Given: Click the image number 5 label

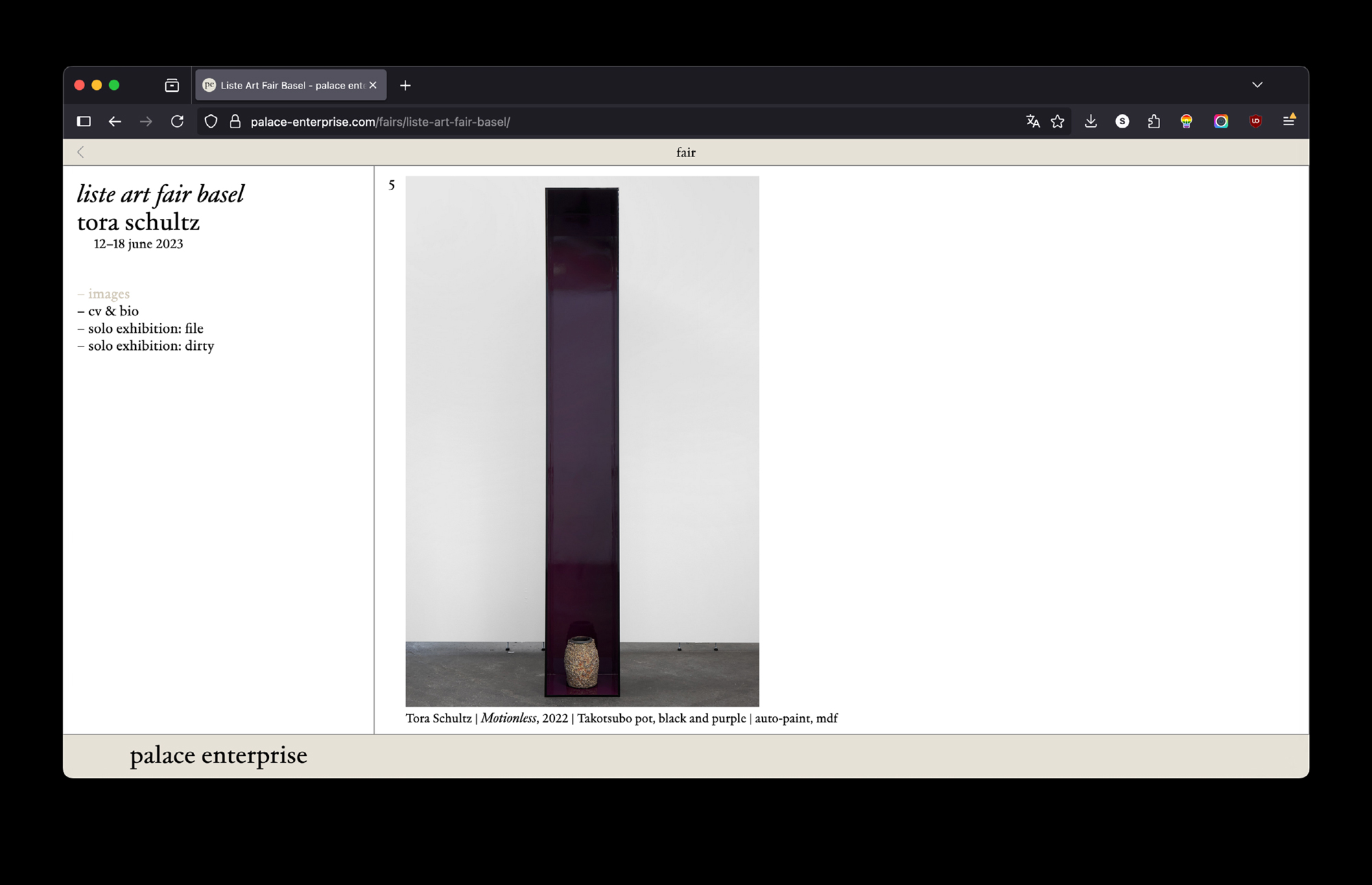Looking at the screenshot, I should pos(392,185).
